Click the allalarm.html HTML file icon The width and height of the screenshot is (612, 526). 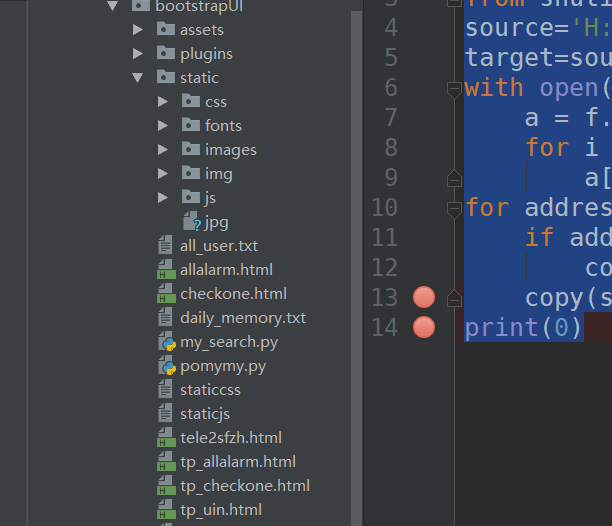click(166, 270)
